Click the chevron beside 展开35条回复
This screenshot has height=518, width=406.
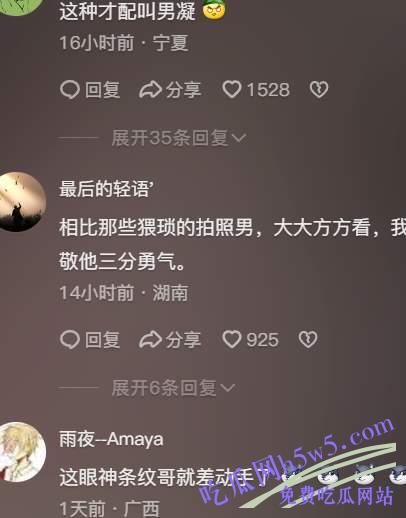coord(239,138)
